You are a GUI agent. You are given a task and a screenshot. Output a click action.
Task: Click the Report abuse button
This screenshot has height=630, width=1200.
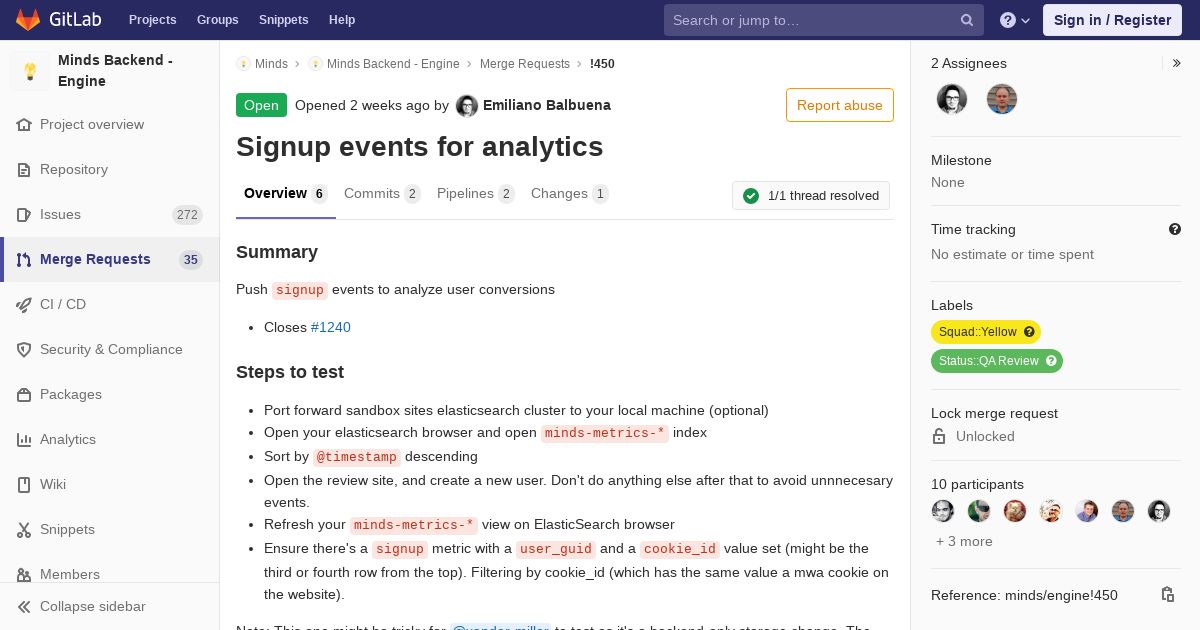[x=840, y=105]
